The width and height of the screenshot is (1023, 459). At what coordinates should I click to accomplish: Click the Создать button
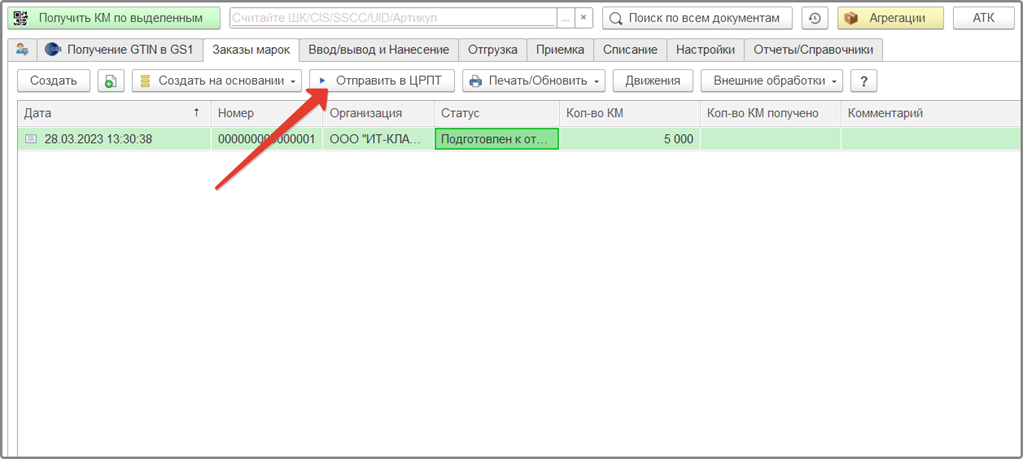[53, 81]
